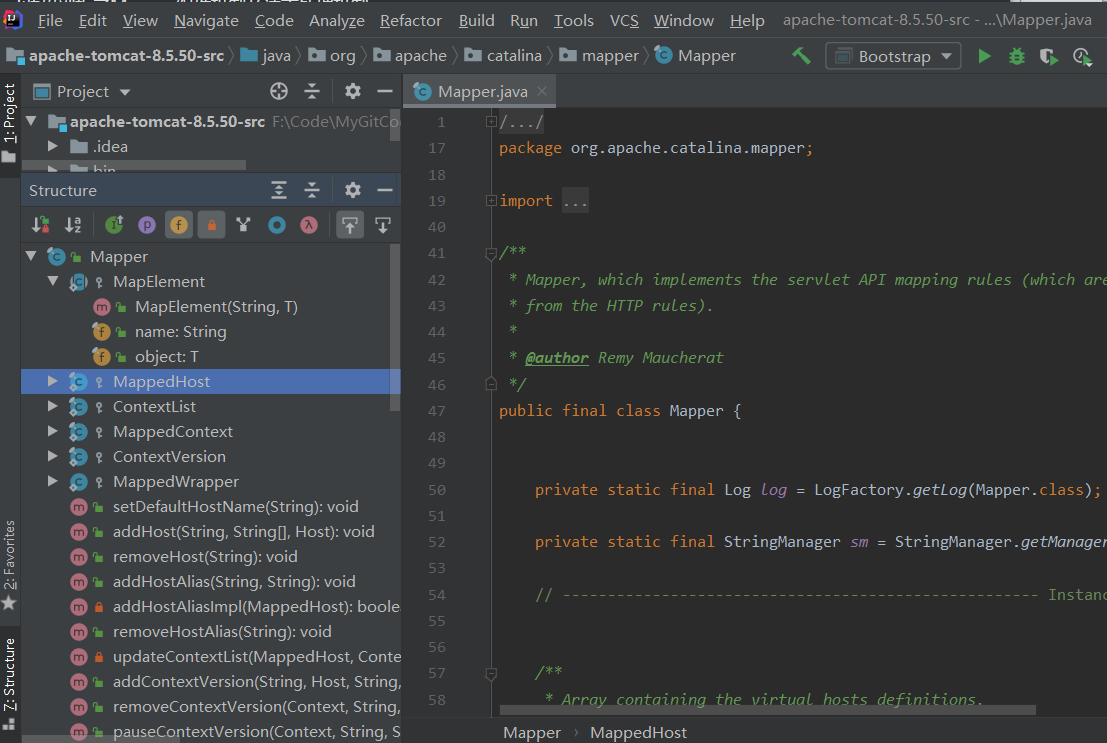Open the File menu
The image size is (1107, 743).
tap(50, 20)
